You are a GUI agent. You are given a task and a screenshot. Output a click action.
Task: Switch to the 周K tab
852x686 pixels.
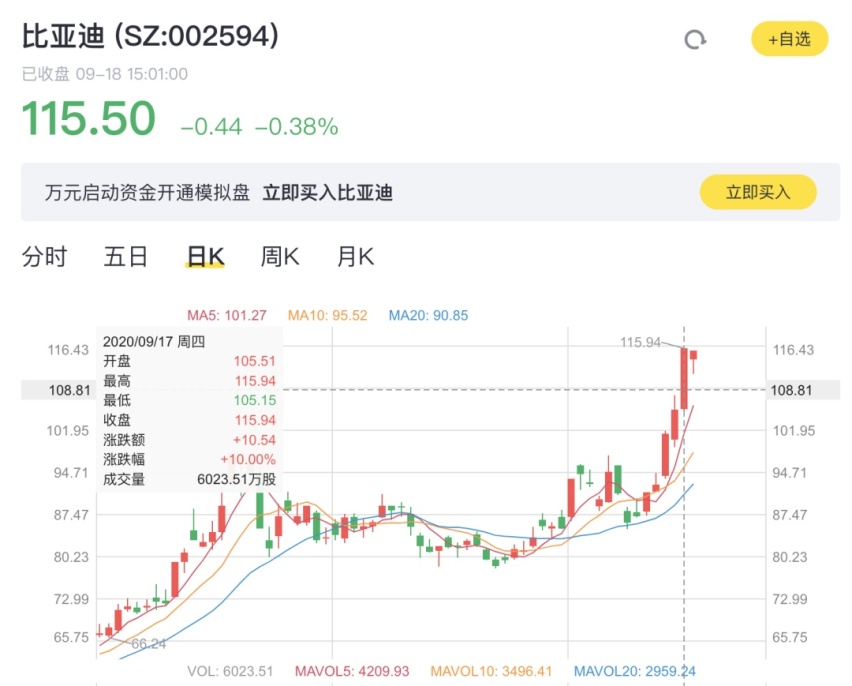280,257
